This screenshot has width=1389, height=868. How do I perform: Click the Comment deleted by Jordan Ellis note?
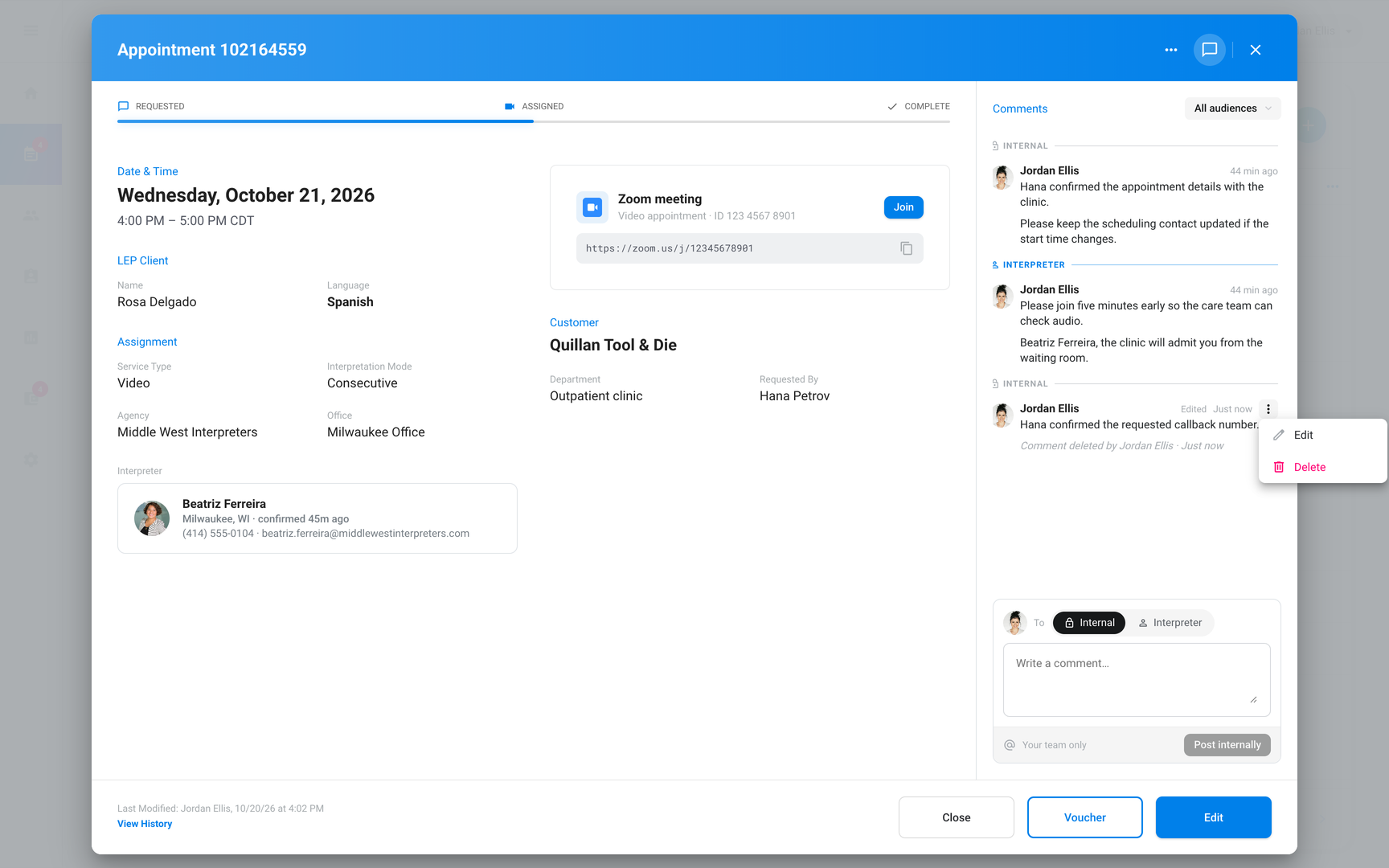click(x=1122, y=446)
